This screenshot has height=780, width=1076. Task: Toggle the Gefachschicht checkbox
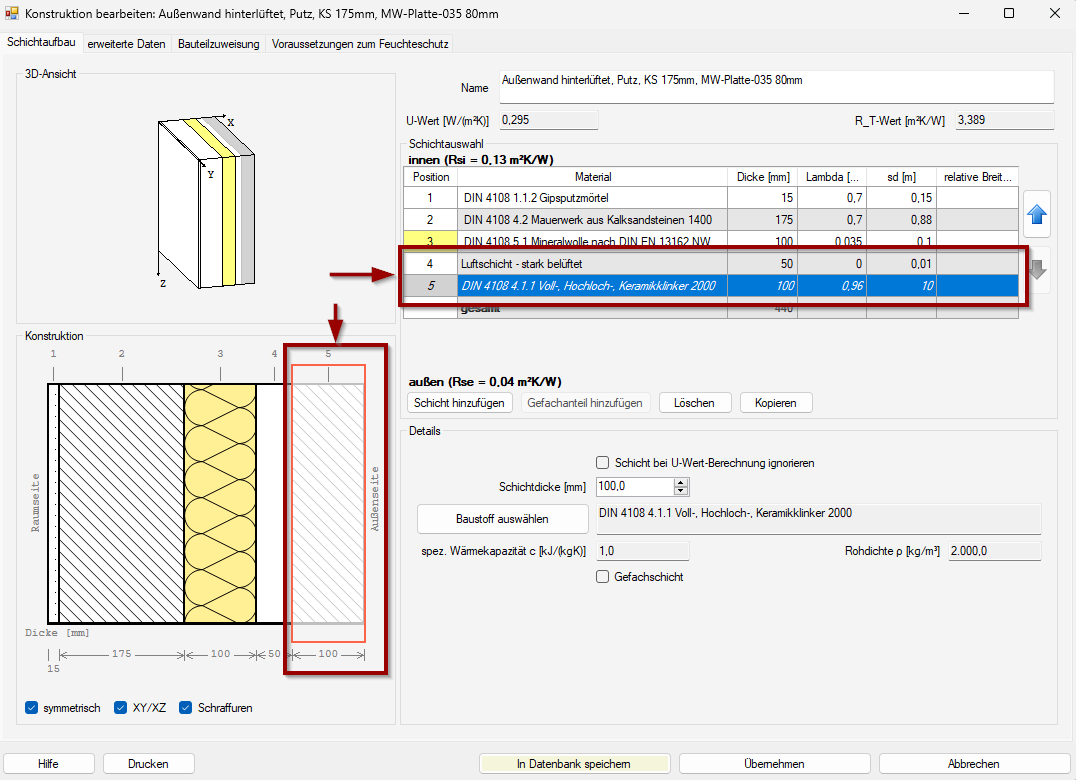[602, 577]
